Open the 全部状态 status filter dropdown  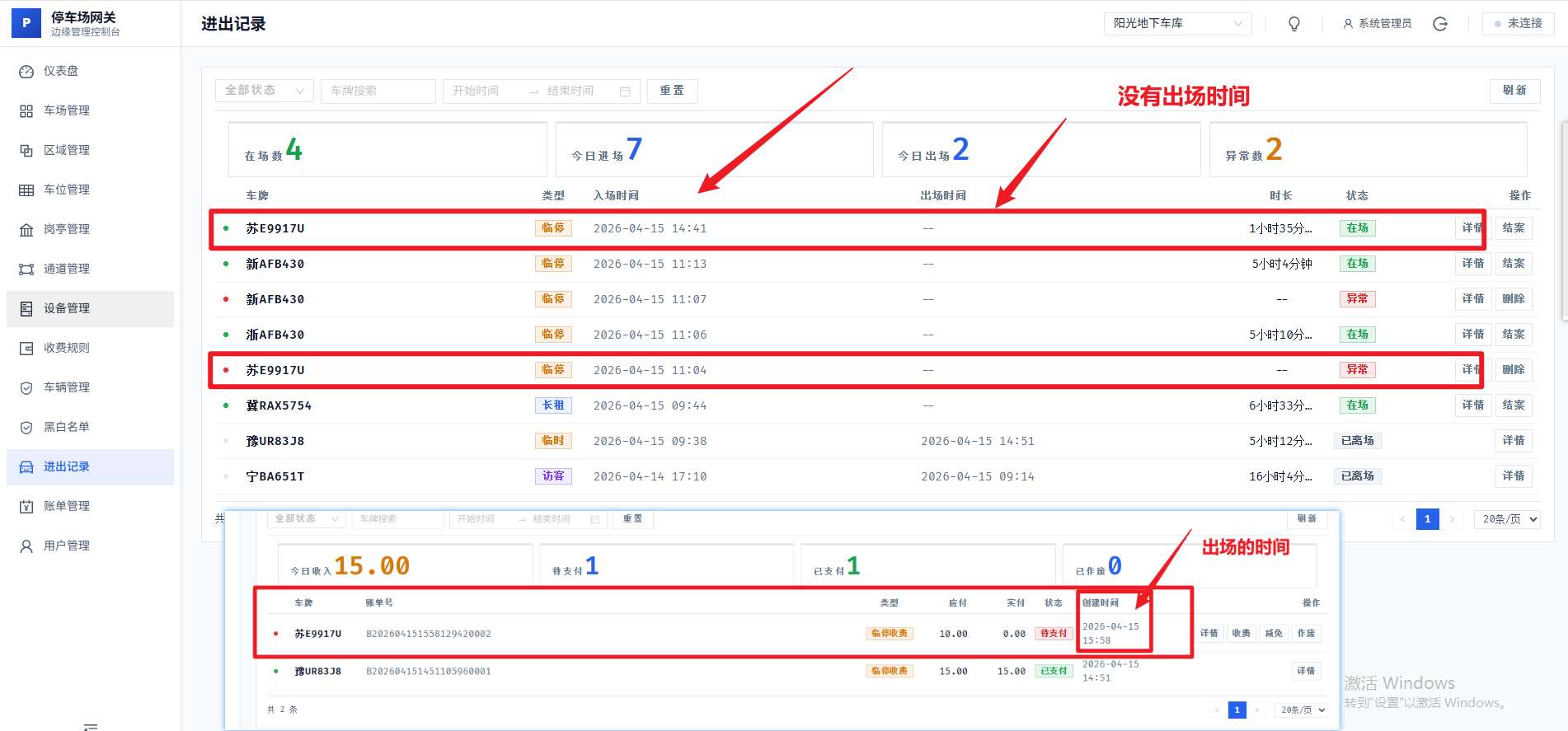(x=264, y=91)
